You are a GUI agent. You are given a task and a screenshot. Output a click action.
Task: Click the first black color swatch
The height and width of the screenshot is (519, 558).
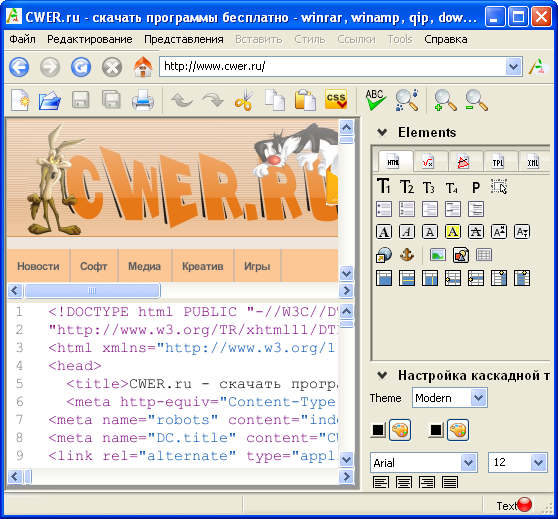(378, 430)
